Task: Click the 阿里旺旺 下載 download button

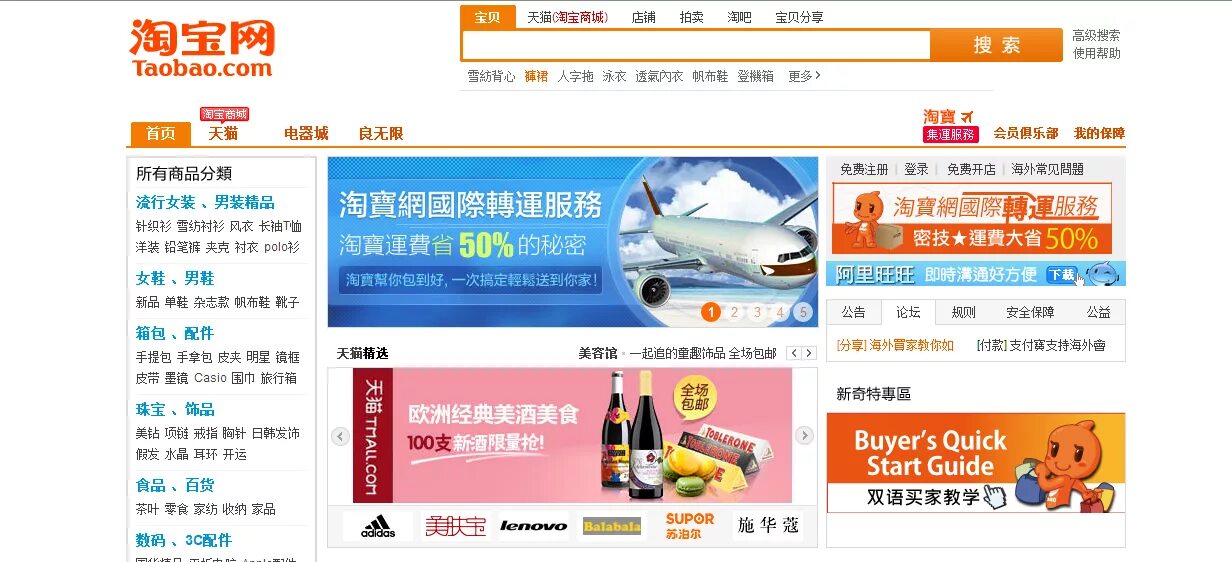Action: tap(1061, 274)
